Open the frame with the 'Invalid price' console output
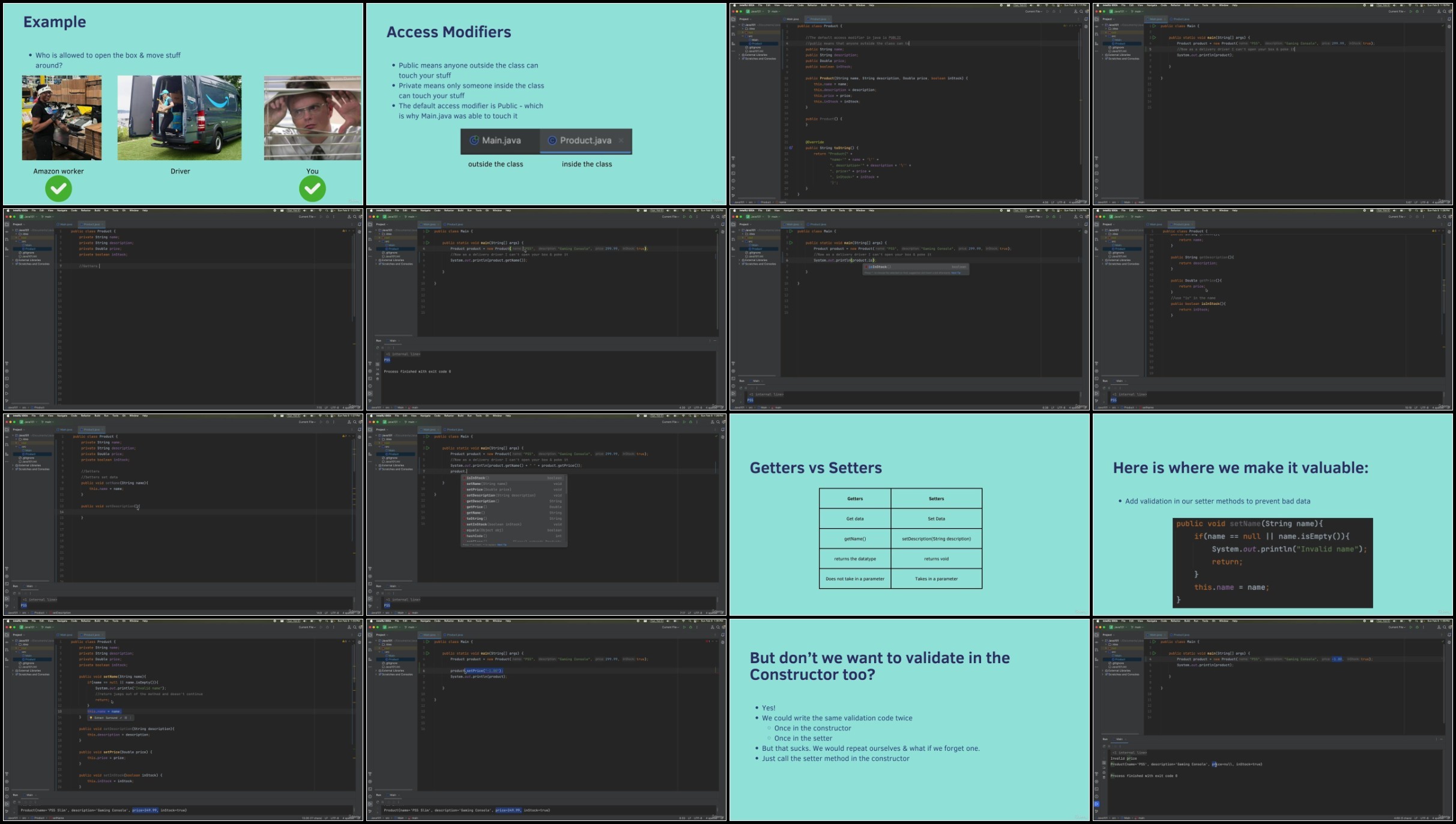The height and width of the screenshot is (824, 1456). [x=1273, y=720]
